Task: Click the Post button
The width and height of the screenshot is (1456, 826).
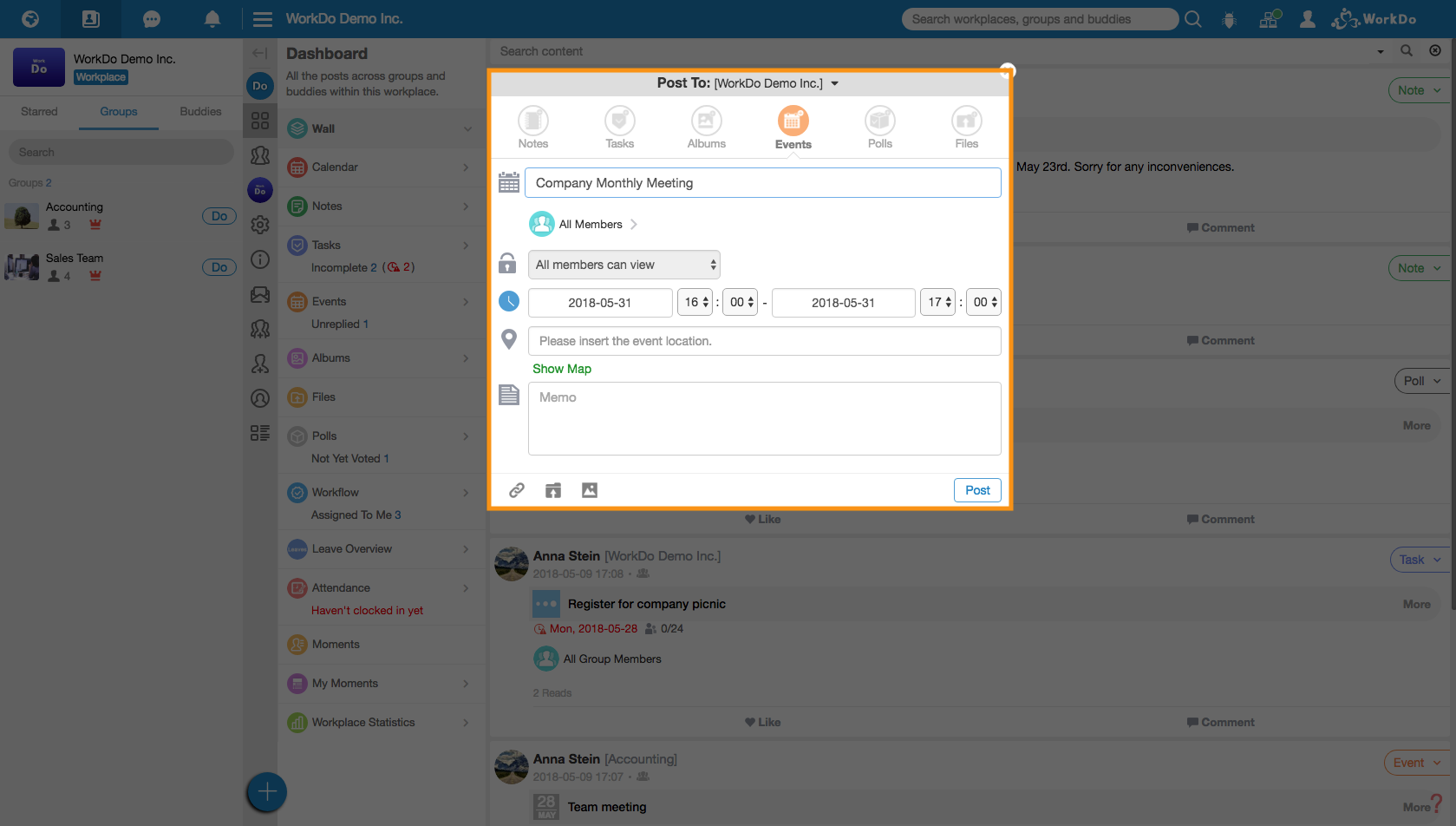Action: (x=977, y=490)
